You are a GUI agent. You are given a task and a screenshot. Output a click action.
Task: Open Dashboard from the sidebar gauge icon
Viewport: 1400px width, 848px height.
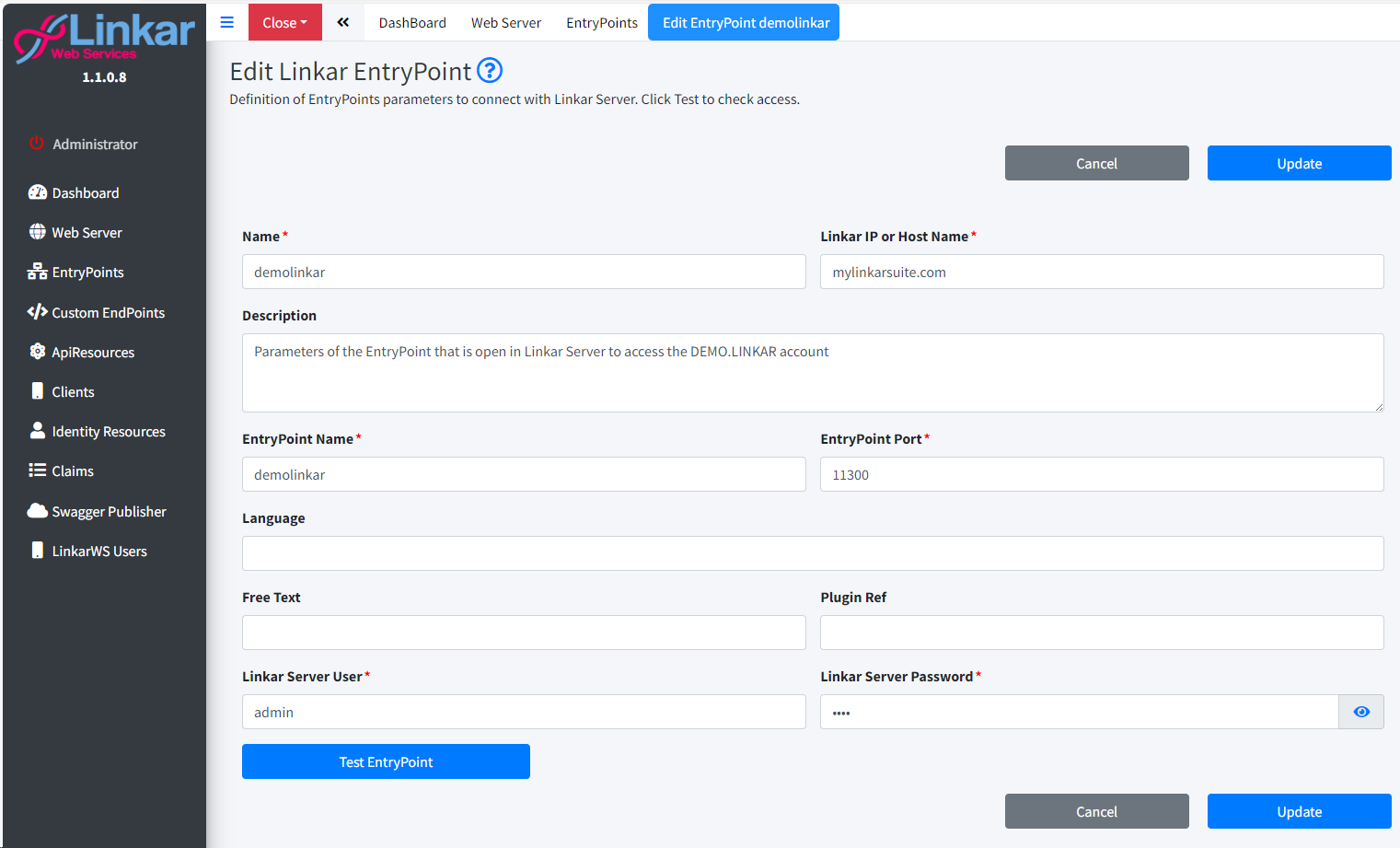coord(37,192)
